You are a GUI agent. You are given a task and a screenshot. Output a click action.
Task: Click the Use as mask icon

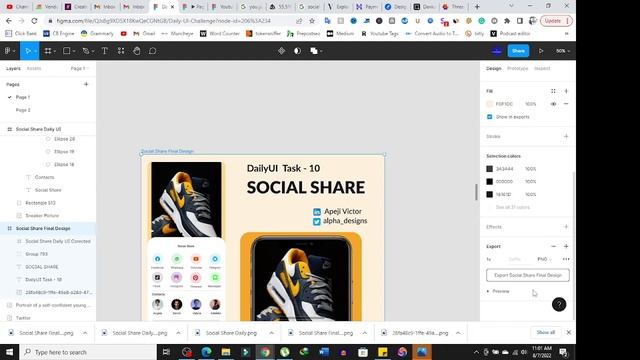point(297,51)
